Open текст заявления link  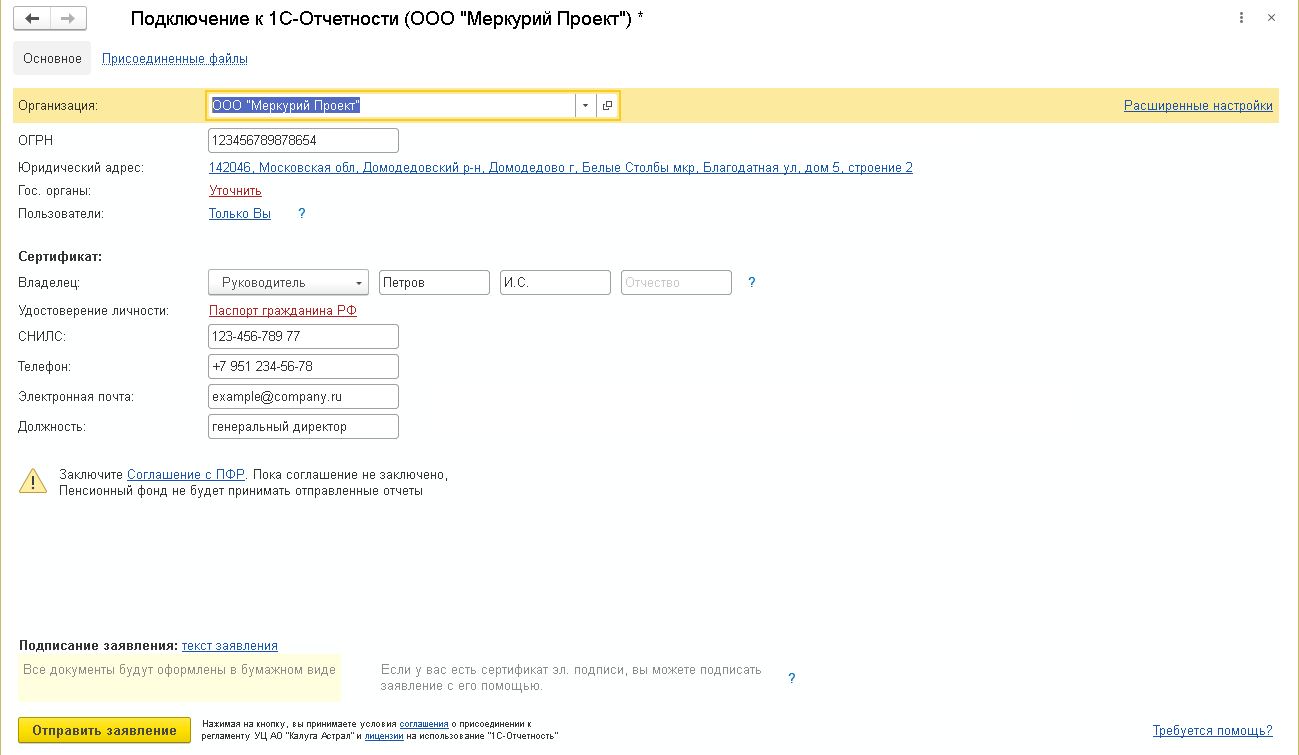pyautogui.click(x=230, y=646)
